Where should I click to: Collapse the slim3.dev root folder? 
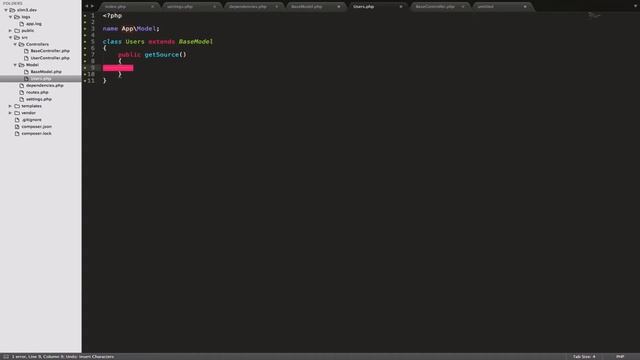coord(6,10)
